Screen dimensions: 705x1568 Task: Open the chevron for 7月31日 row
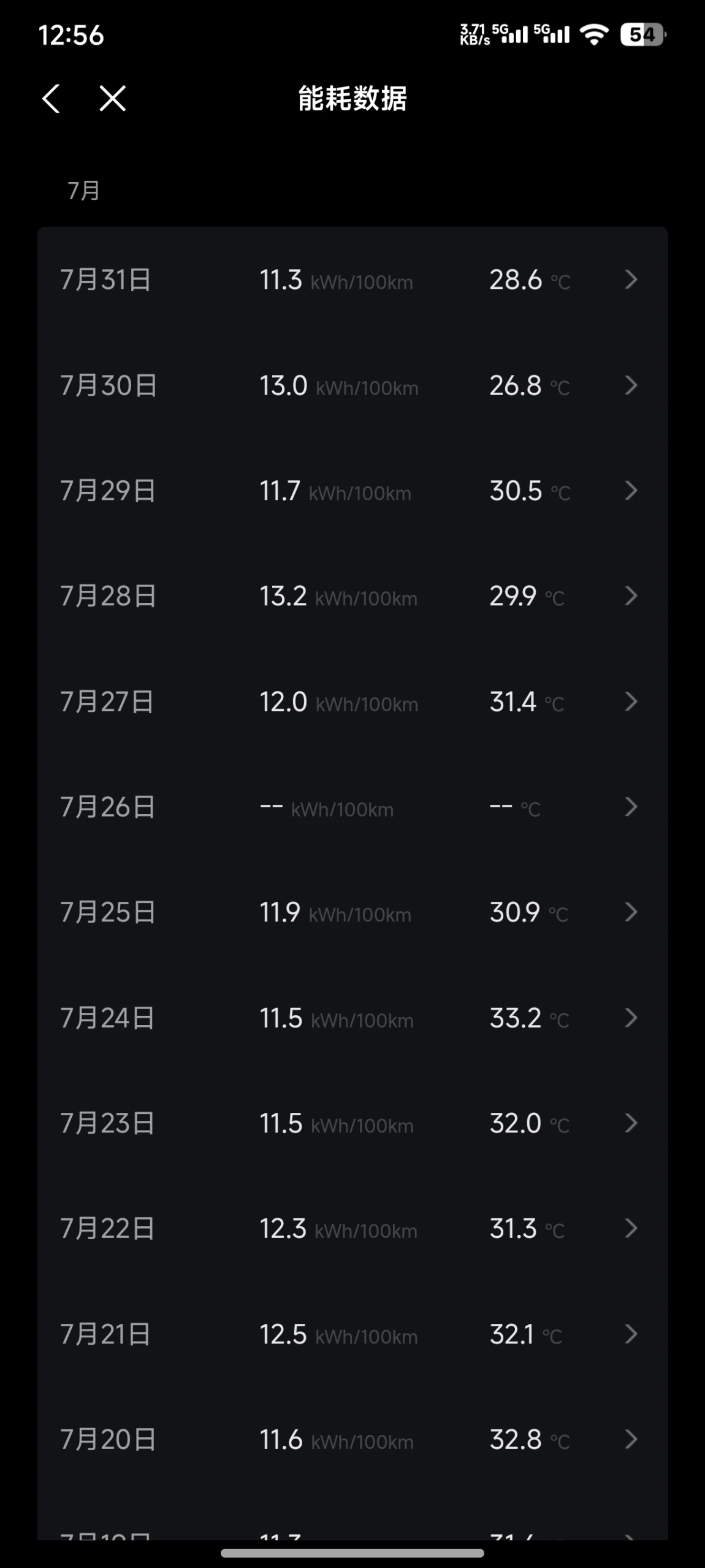coord(631,280)
